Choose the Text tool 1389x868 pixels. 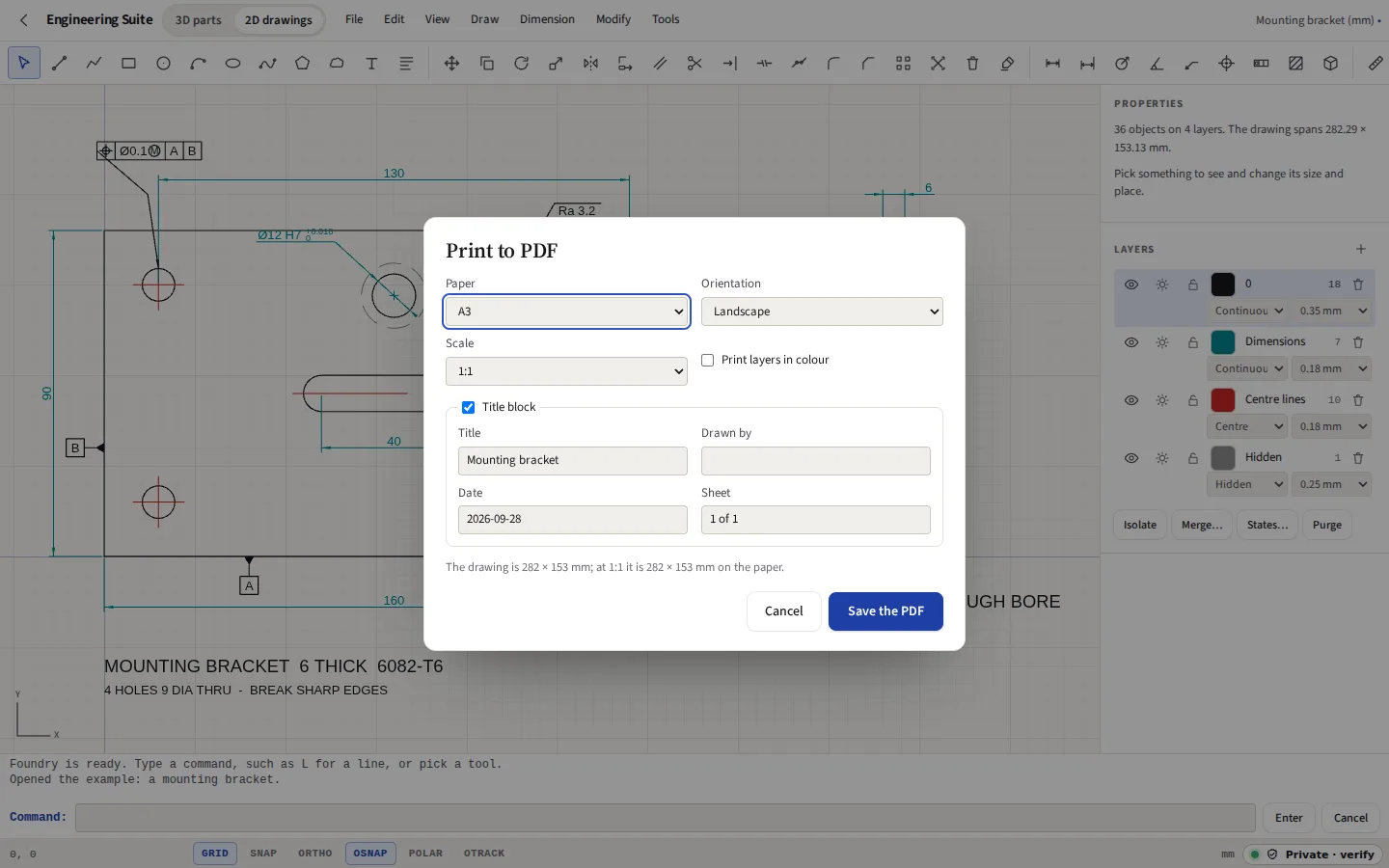coord(371,64)
